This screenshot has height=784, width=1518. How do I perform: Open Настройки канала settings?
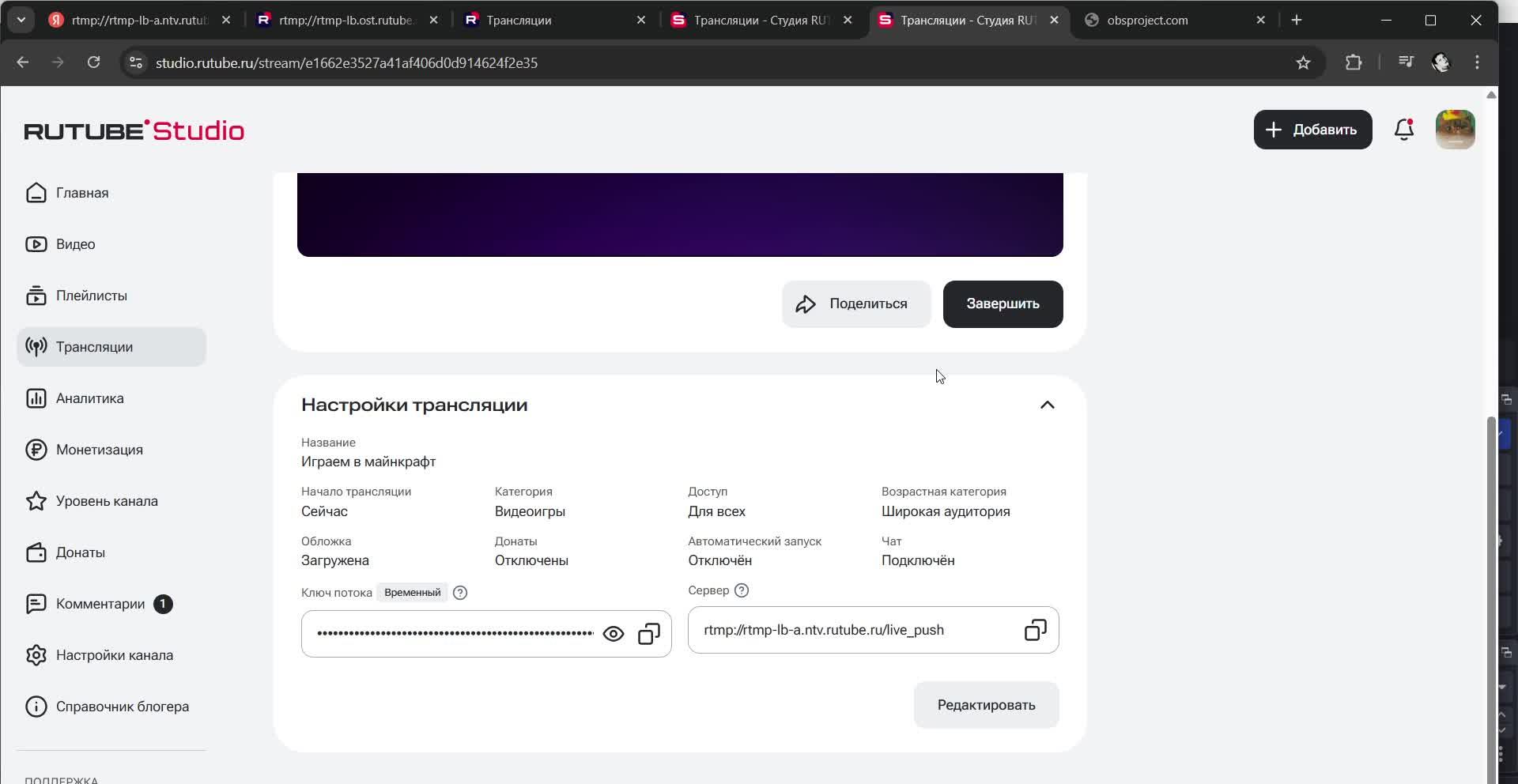click(115, 655)
